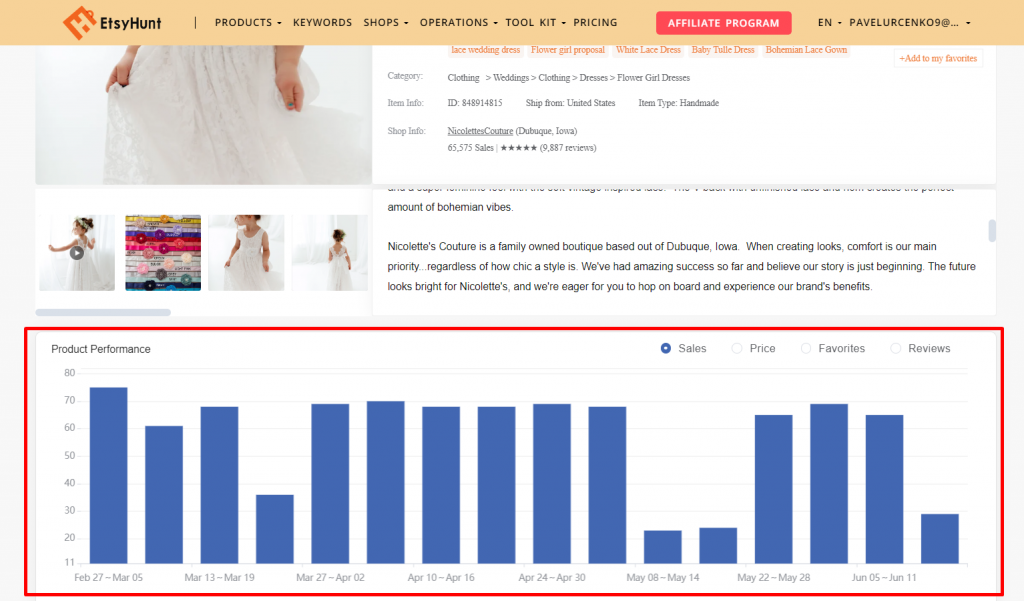Expand the Tool Kit dropdown
Viewport: 1024px width, 601px height.
(x=531, y=22)
